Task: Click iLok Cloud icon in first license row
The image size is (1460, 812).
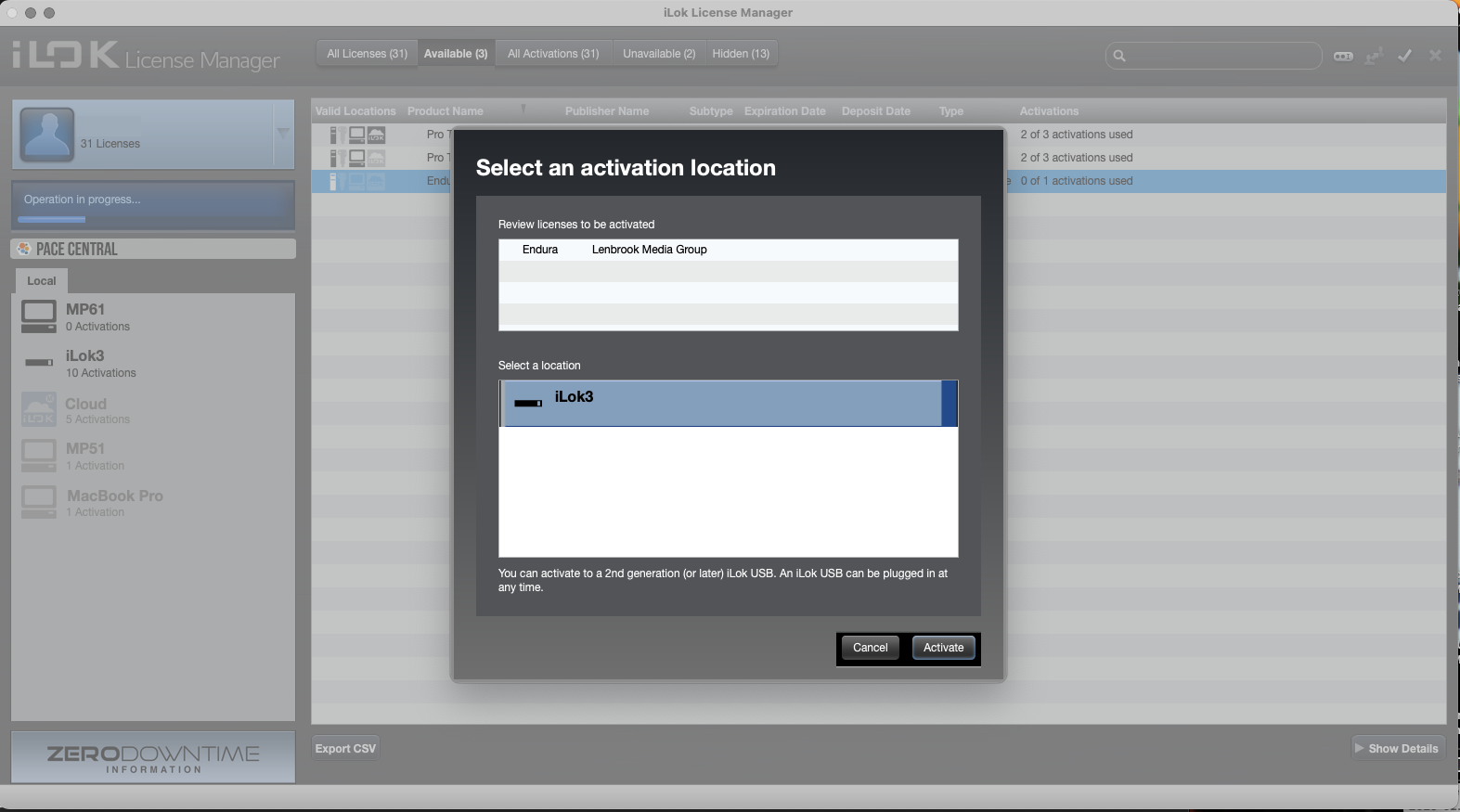Action: (377, 135)
